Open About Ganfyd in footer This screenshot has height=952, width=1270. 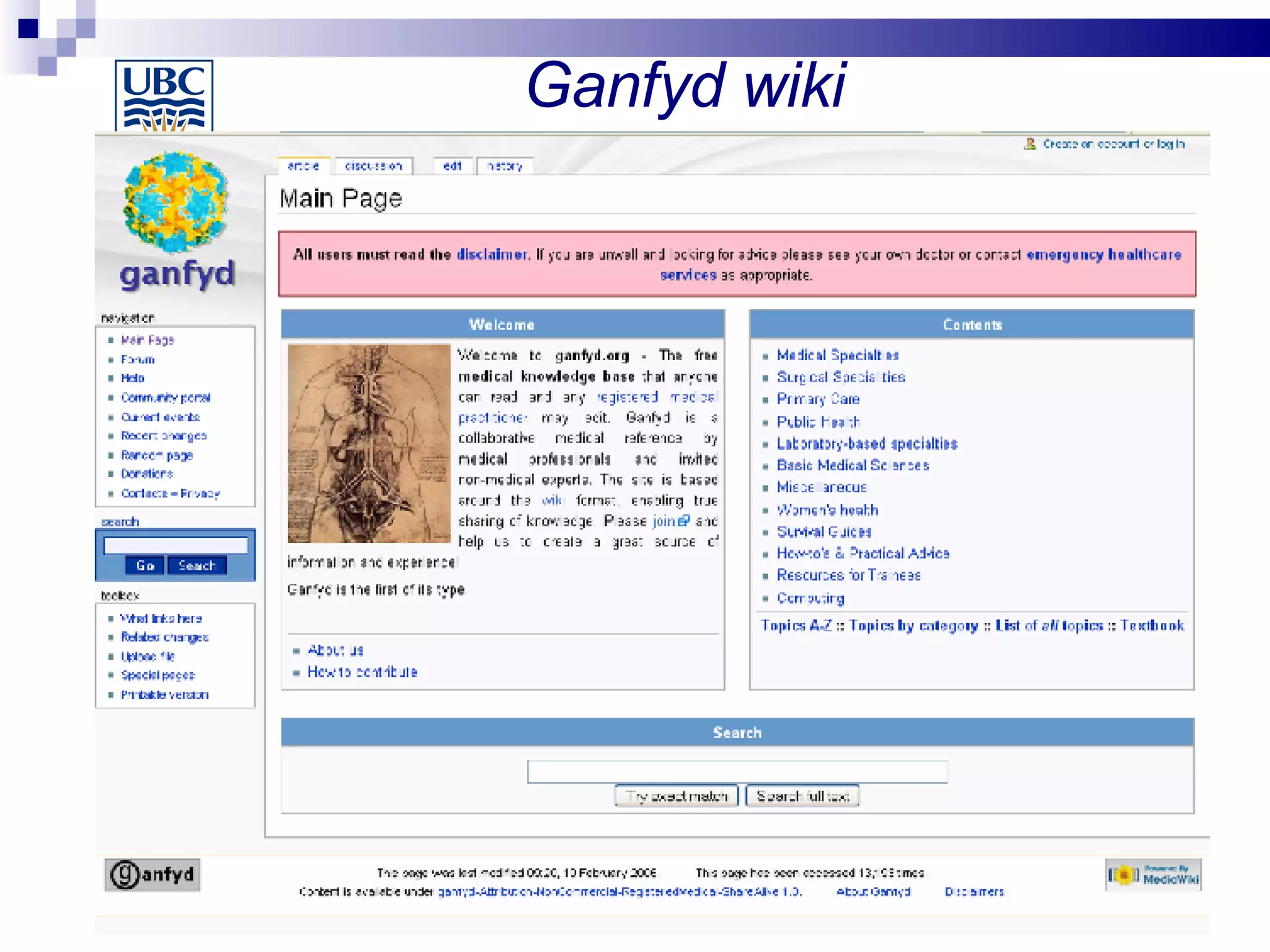pos(873,891)
